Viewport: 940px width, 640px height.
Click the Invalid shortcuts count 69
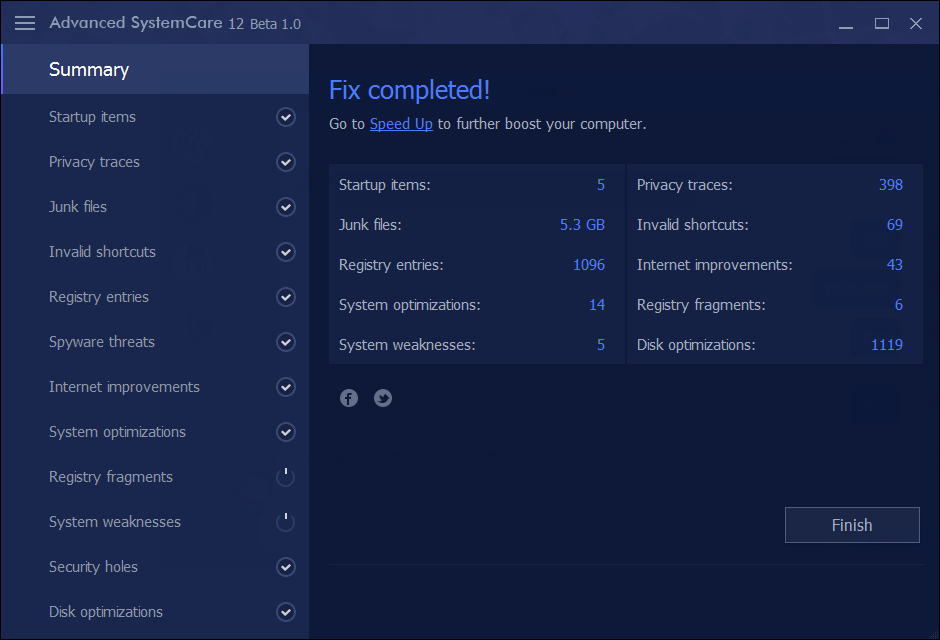point(894,225)
